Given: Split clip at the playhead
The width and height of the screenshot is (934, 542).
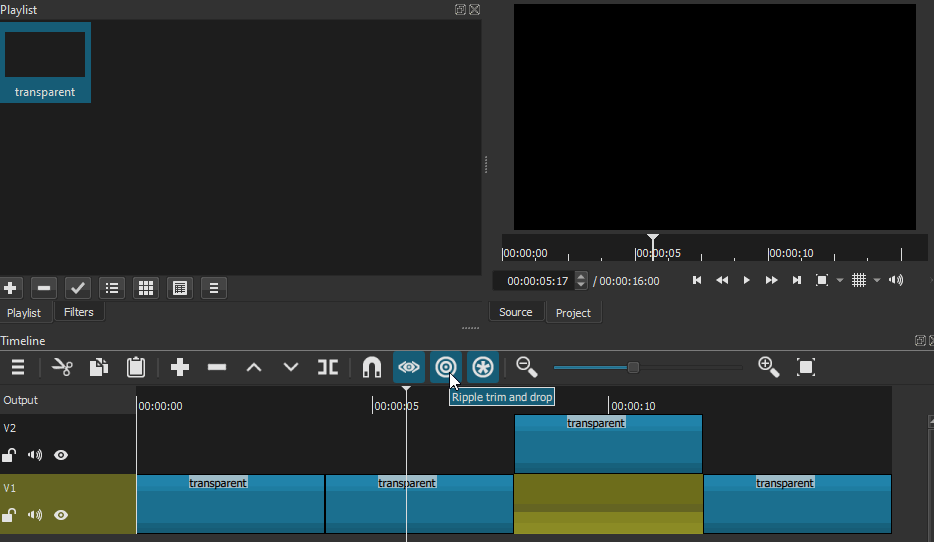Looking at the screenshot, I should coord(328,367).
